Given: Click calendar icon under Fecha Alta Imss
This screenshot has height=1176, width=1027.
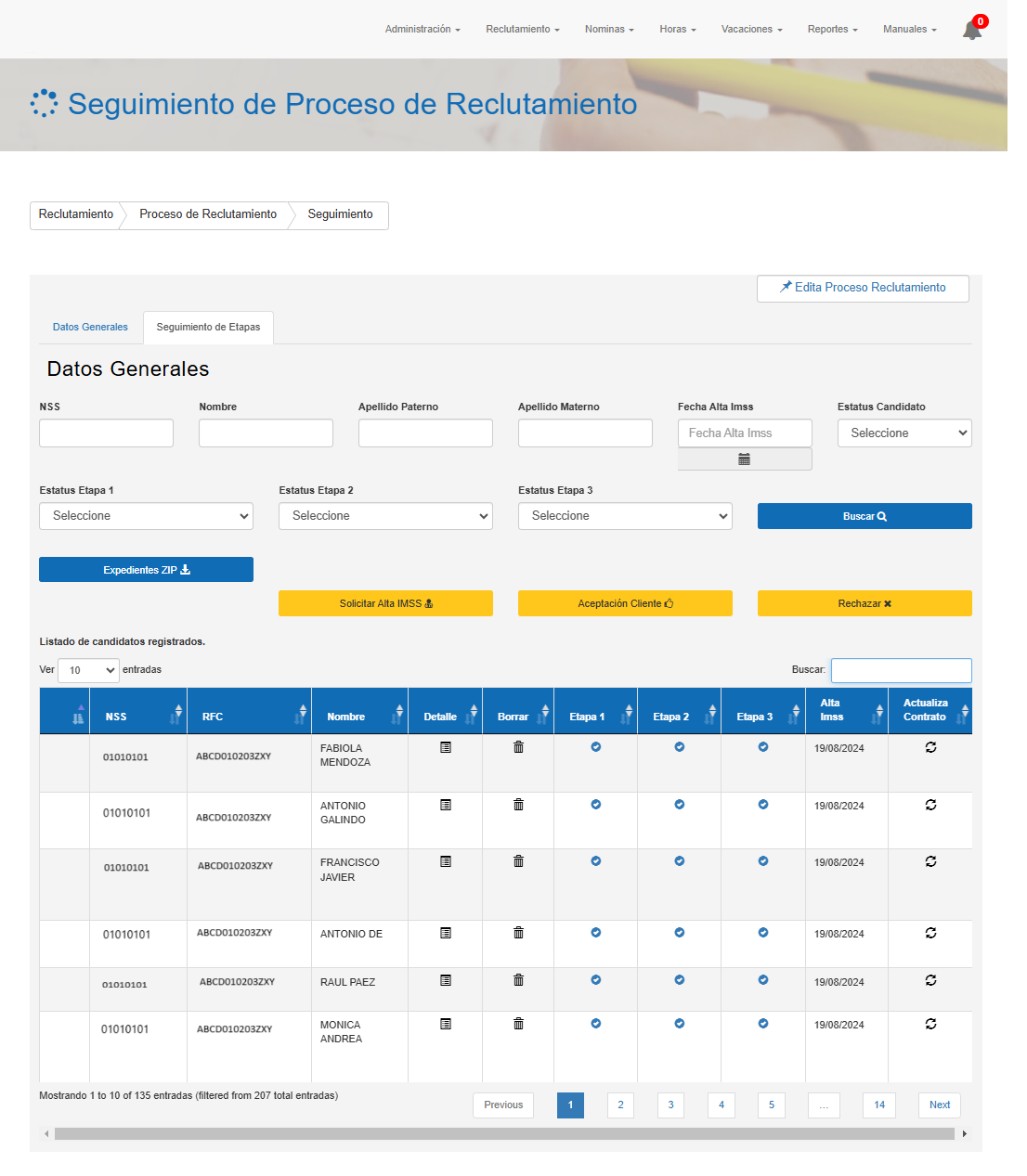Looking at the screenshot, I should (x=744, y=459).
